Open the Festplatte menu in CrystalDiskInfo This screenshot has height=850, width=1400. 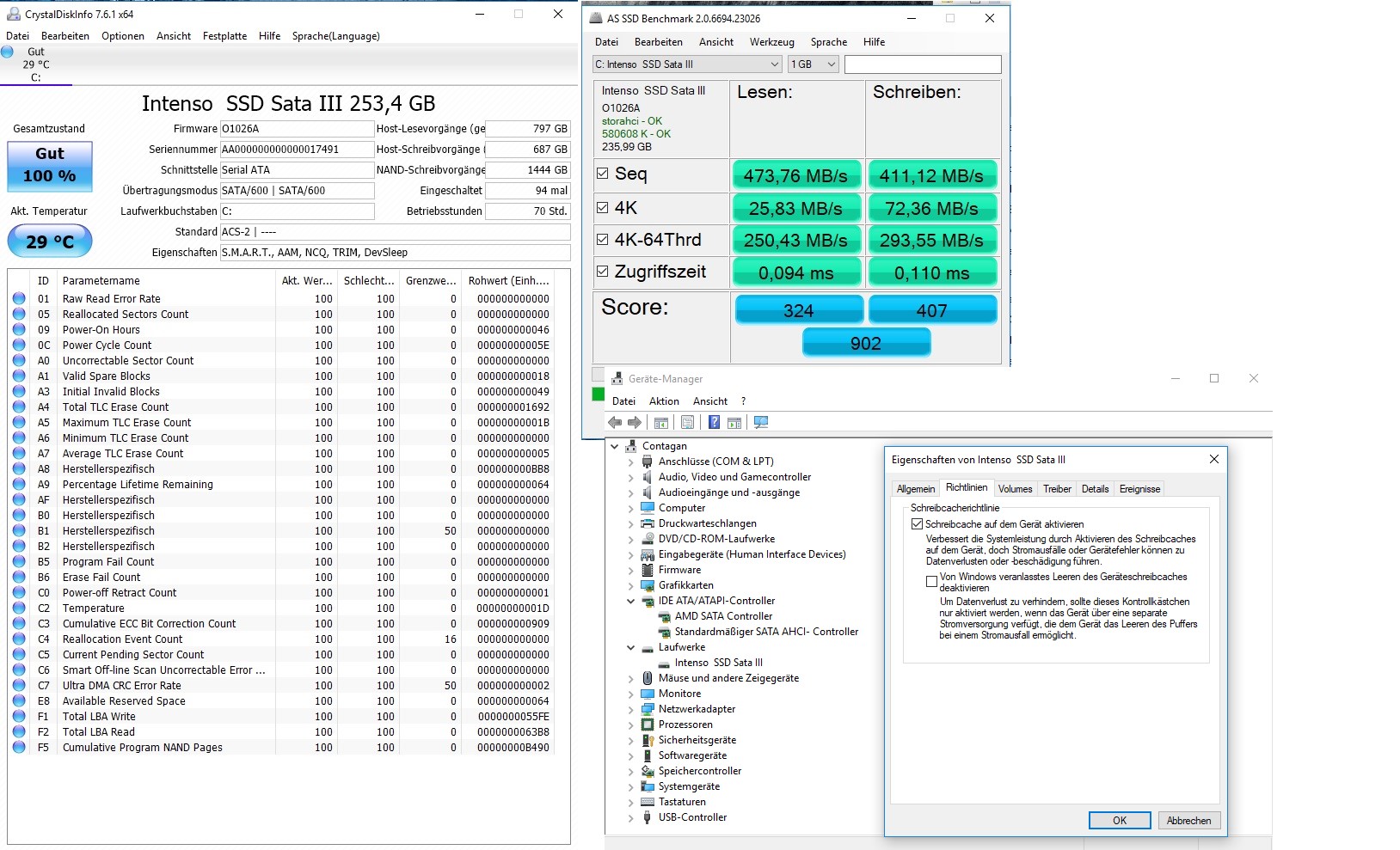point(224,36)
